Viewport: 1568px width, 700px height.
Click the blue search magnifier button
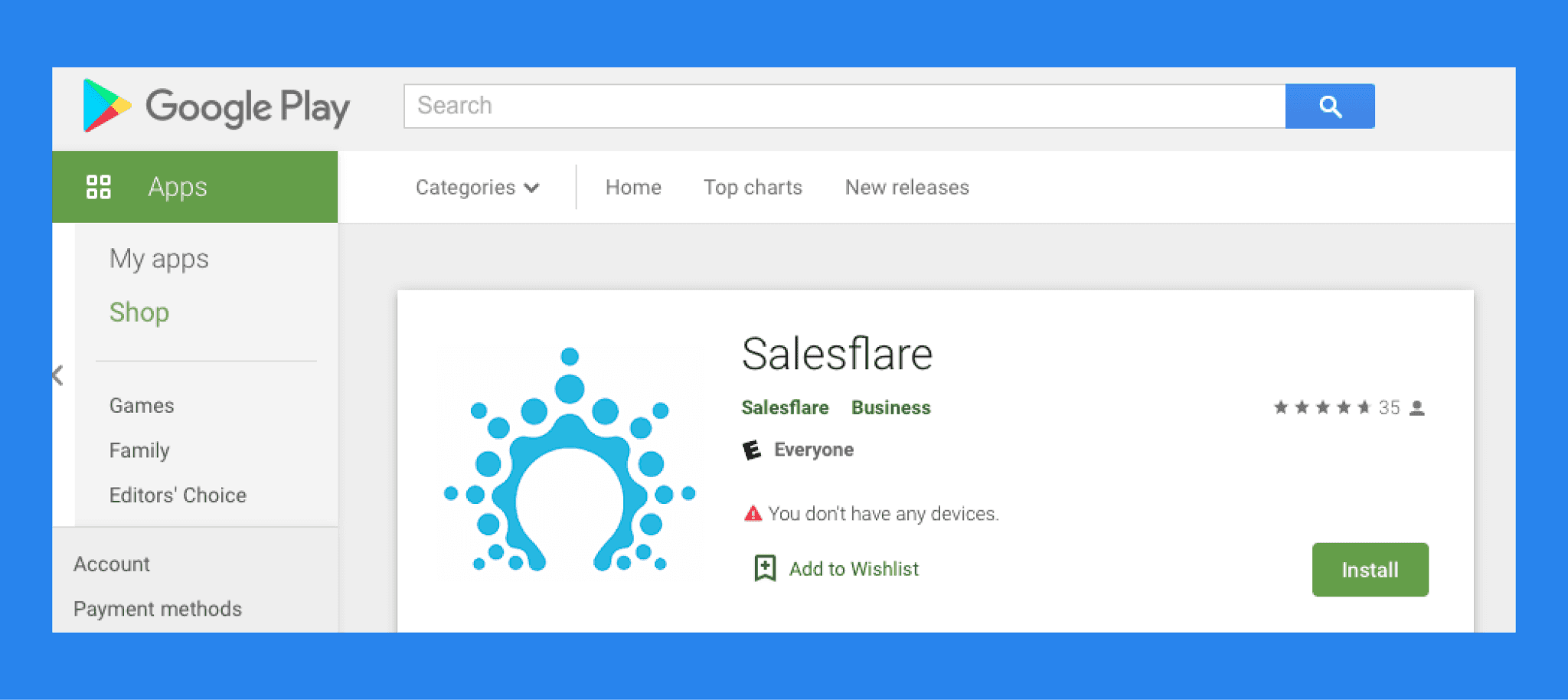coord(1330,106)
